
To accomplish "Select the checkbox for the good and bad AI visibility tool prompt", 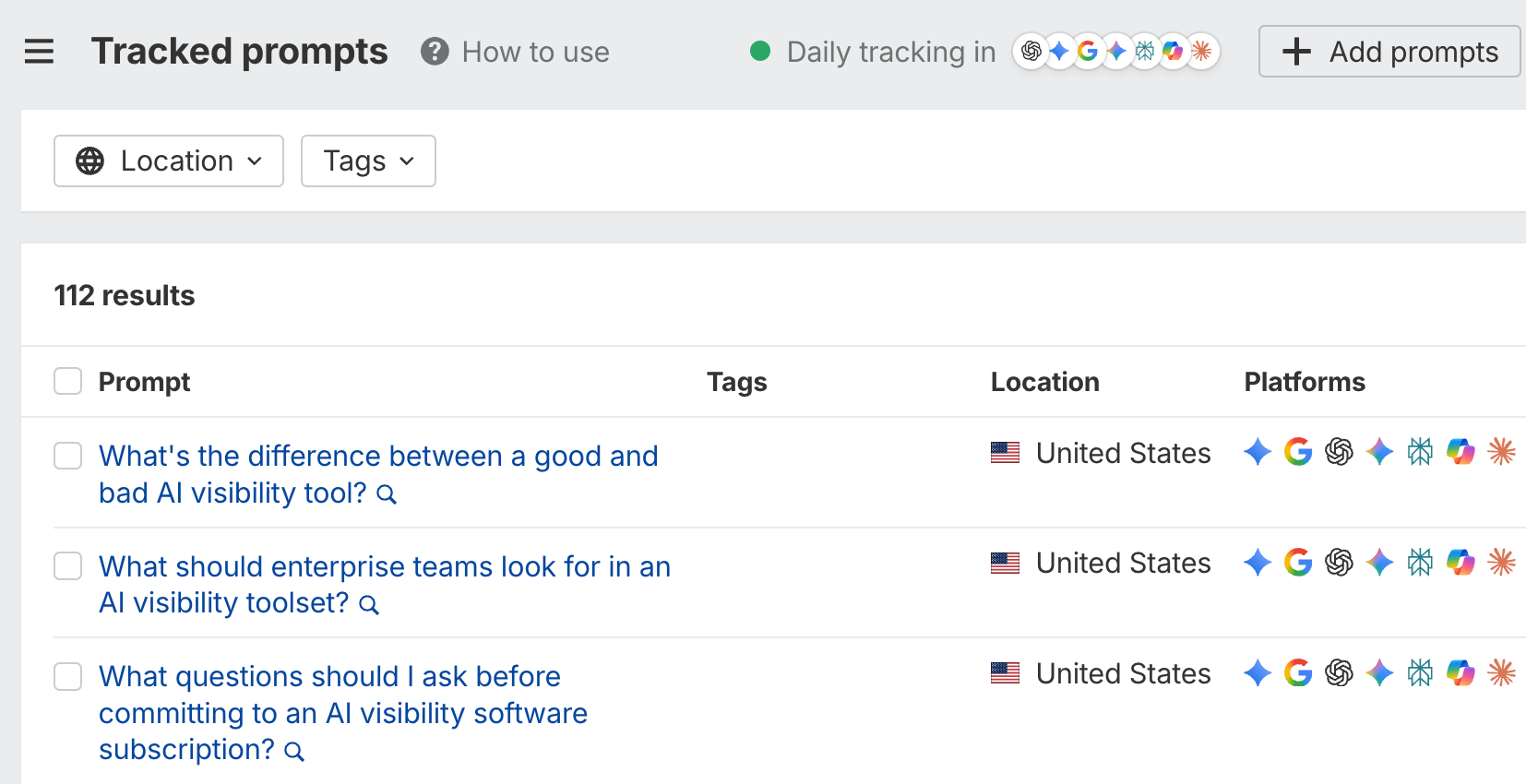I will (67, 456).
